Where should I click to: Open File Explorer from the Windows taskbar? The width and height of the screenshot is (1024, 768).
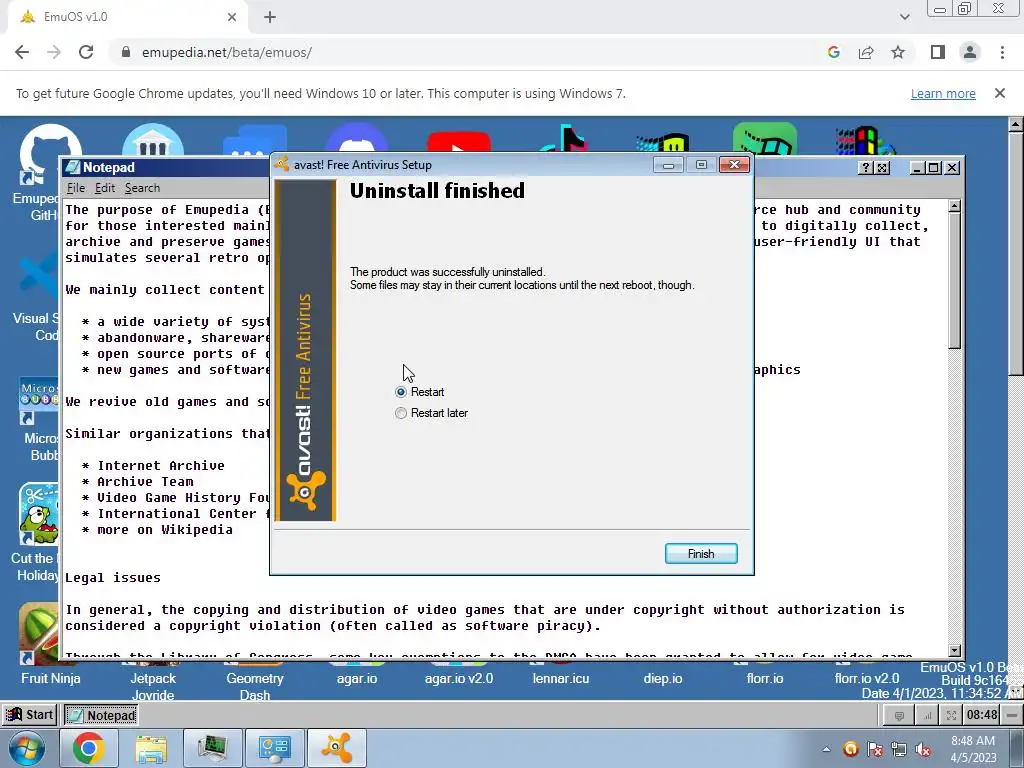(151, 748)
